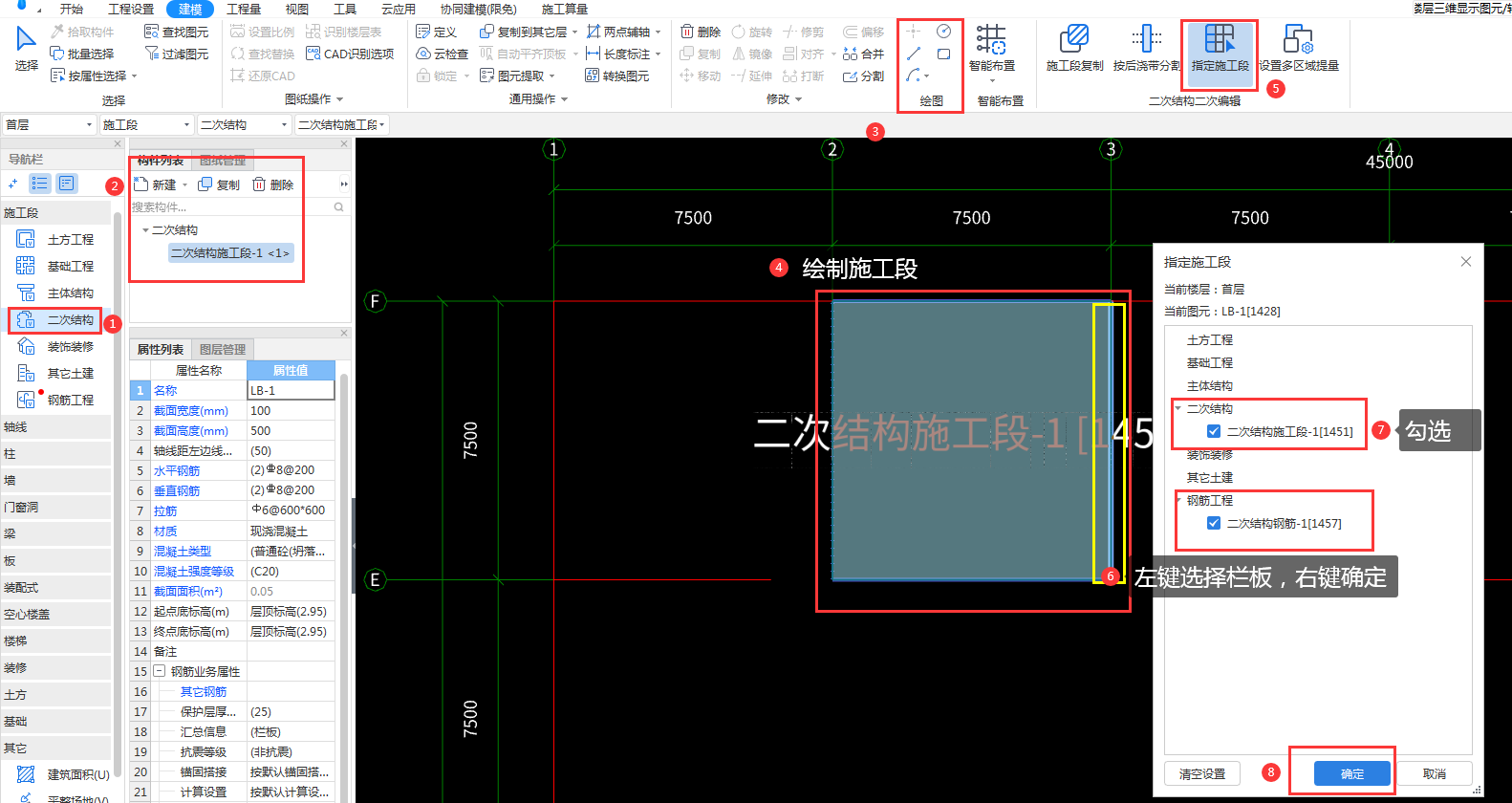Screen dimensions: 1512x803
Task: Collapse 钢筋业务属性 row group
Action: (160, 672)
